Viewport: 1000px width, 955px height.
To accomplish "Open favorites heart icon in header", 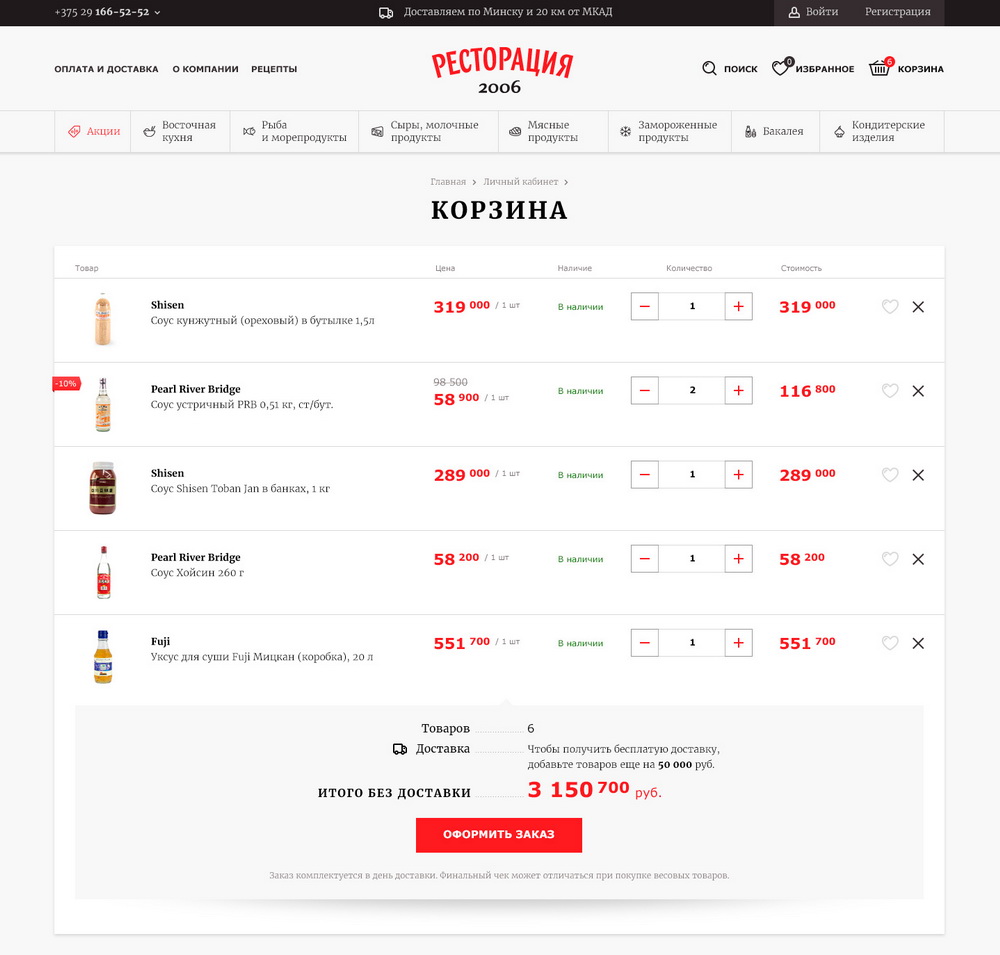I will pyautogui.click(x=782, y=67).
